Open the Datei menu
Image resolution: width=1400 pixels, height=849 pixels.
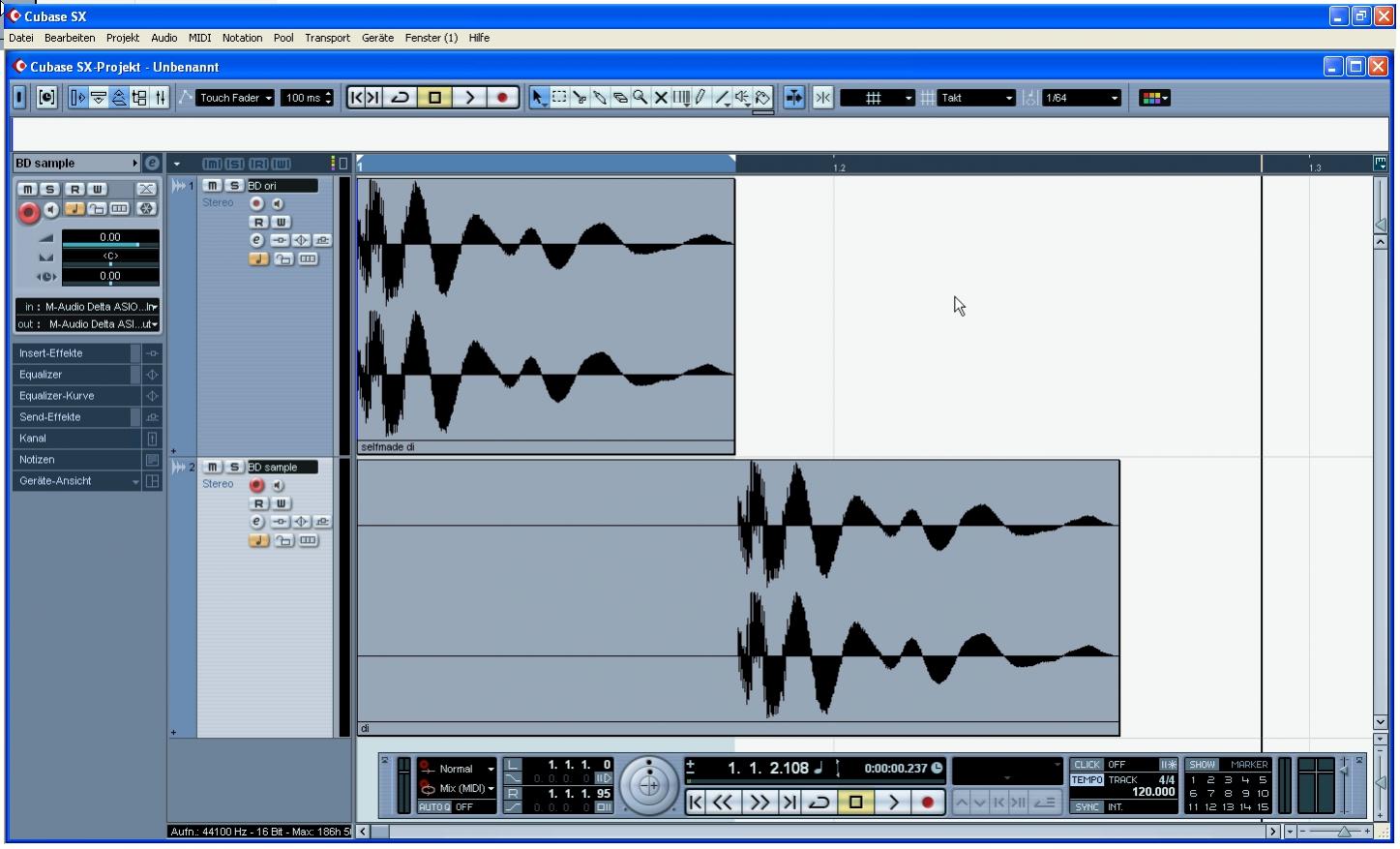21,38
